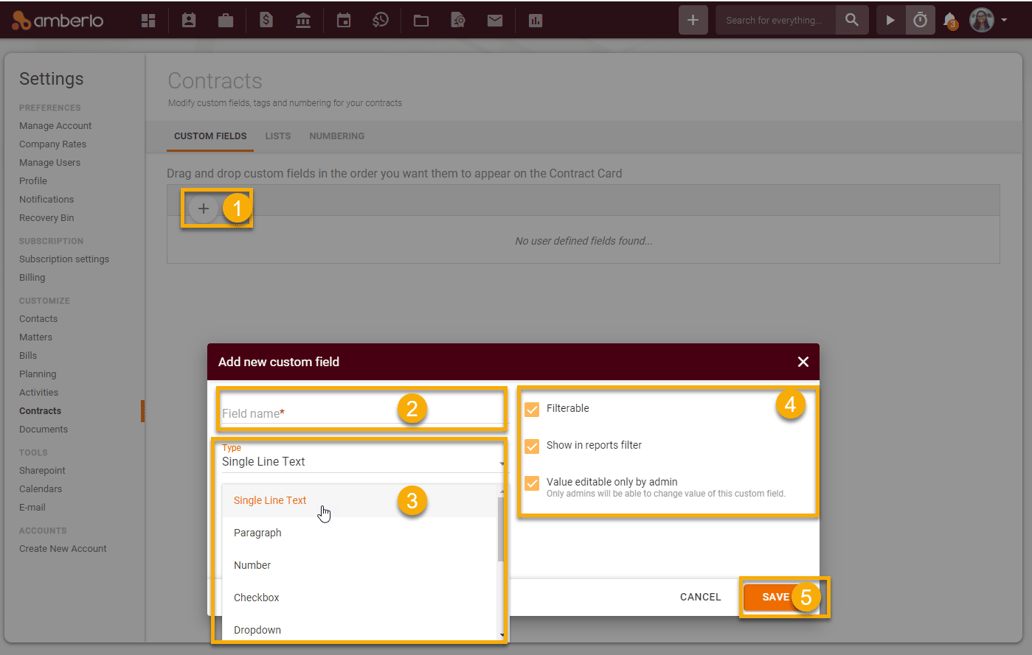
Task: Open the stopwatch timer icon
Action: [920, 20]
